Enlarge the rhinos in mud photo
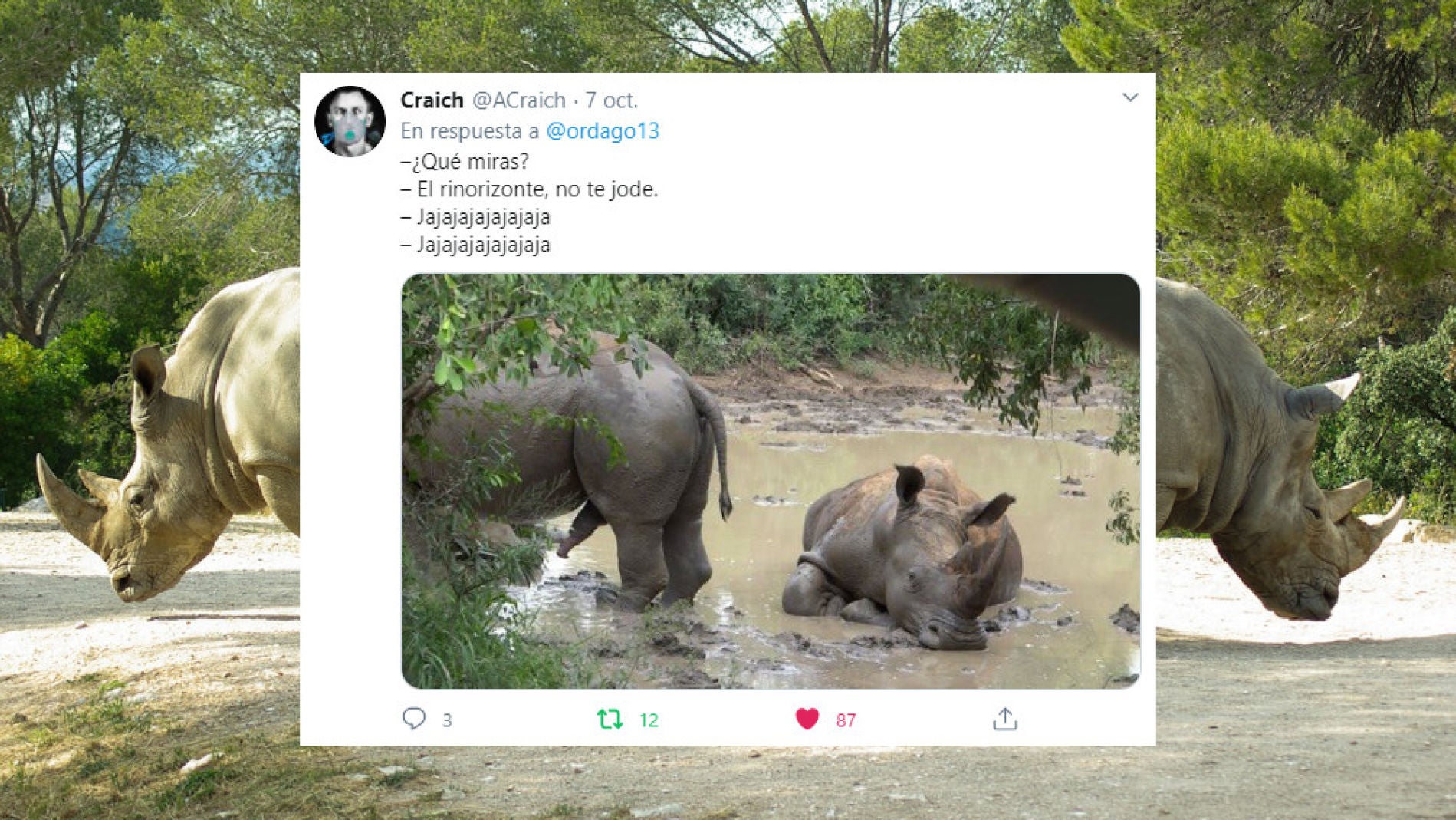 point(770,481)
